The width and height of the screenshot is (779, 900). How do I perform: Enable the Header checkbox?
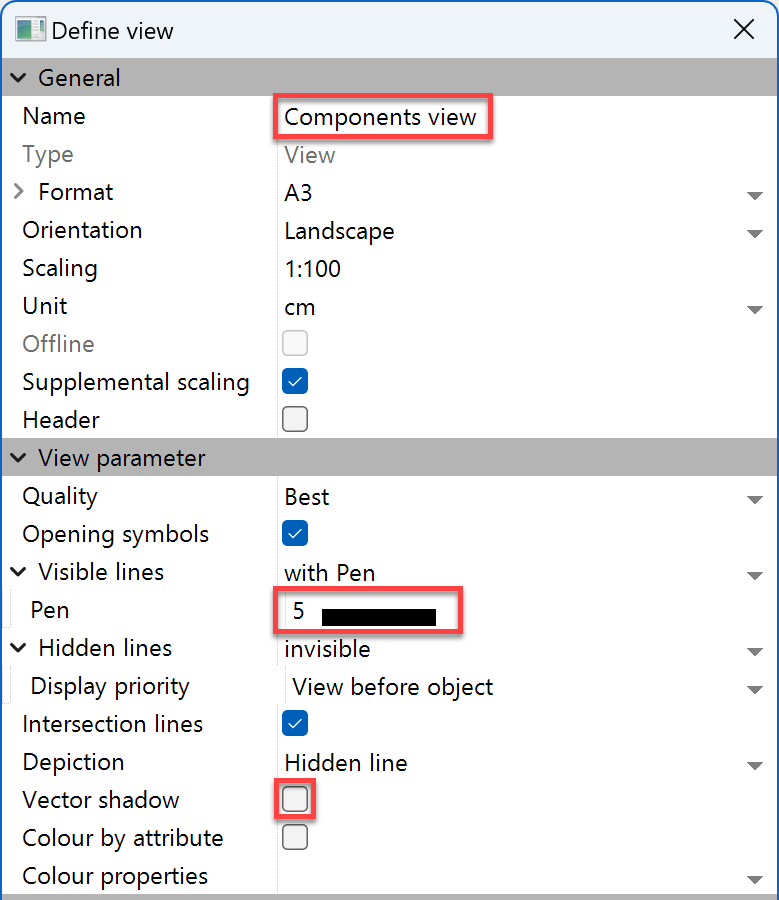click(295, 420)
